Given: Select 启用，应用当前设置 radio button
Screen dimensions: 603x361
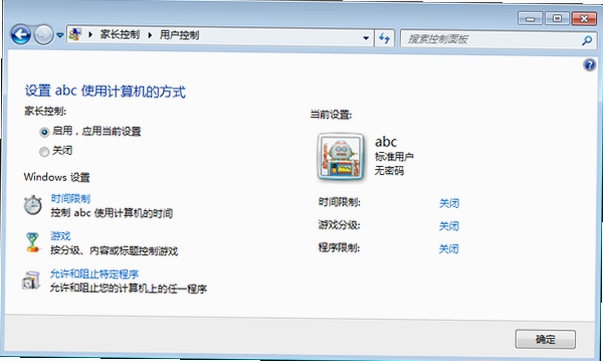Looking at the screenshot, I should click(44, 132).
